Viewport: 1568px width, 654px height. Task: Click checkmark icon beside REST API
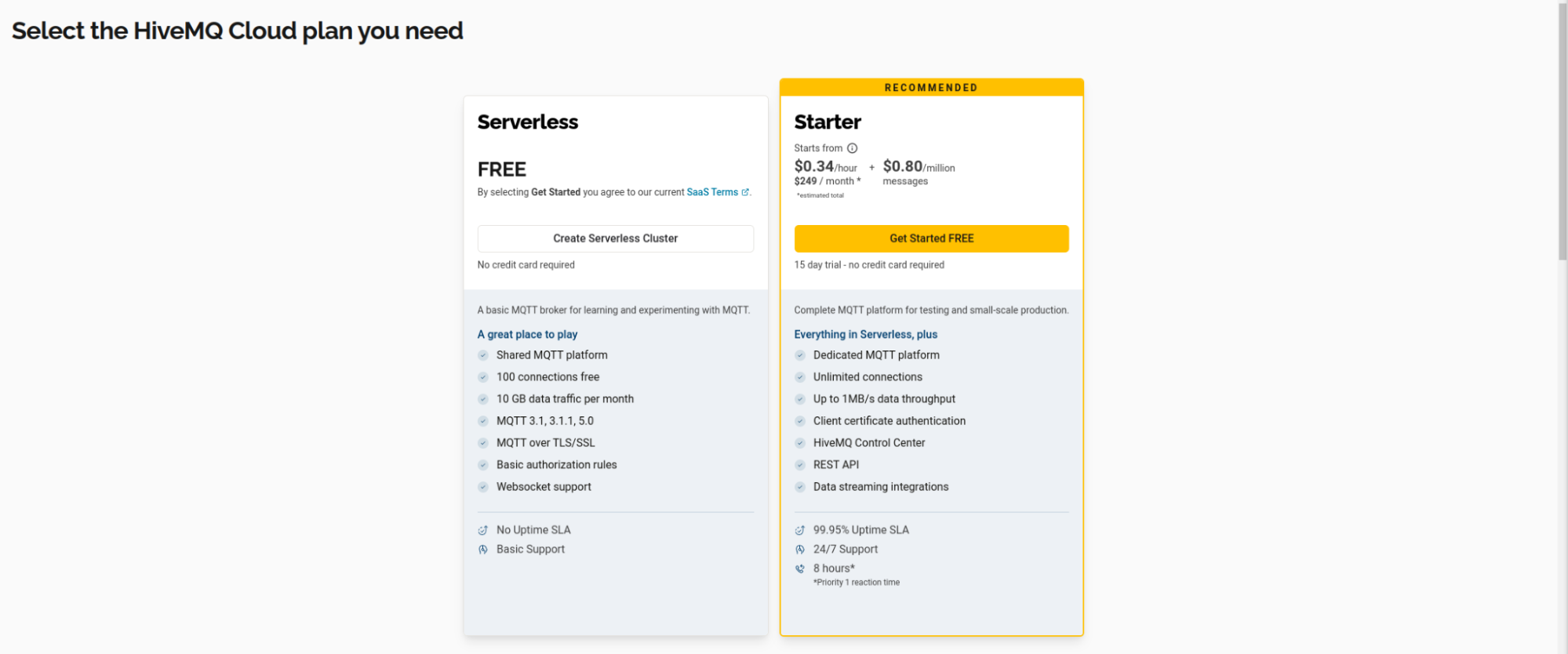(800, 465)
